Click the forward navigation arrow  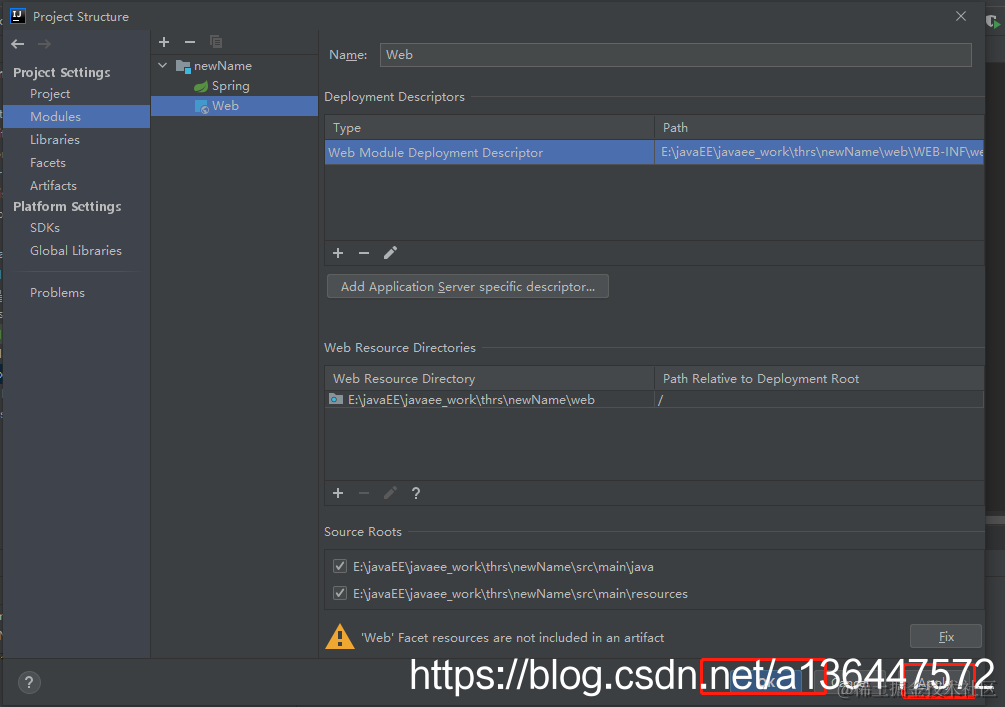44,44
